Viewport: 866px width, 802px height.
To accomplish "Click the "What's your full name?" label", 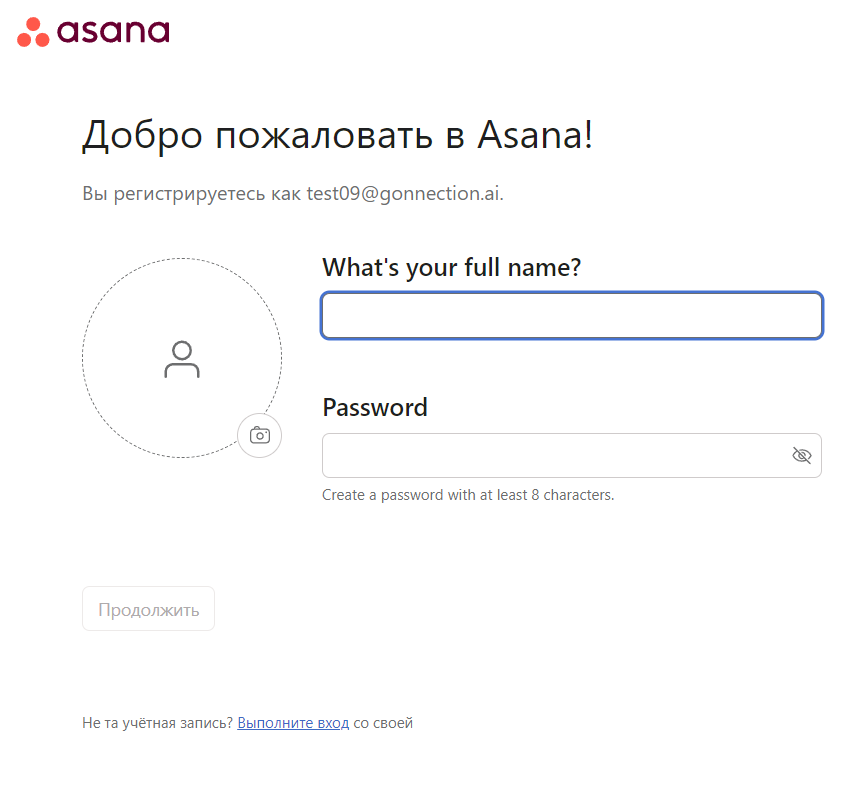I will point(451,268).
